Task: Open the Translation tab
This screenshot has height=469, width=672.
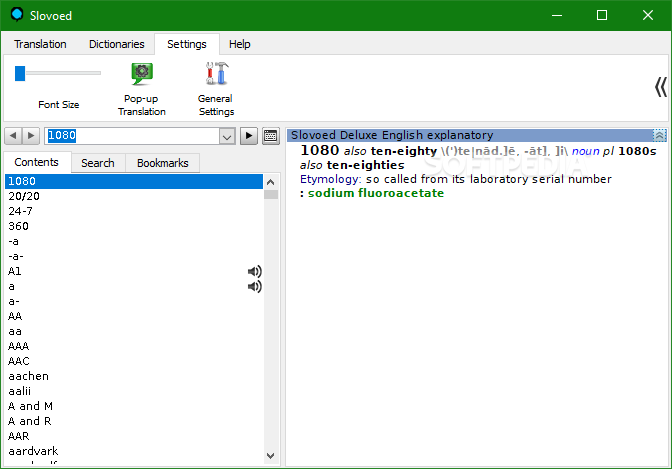Action: pos(40,44)
